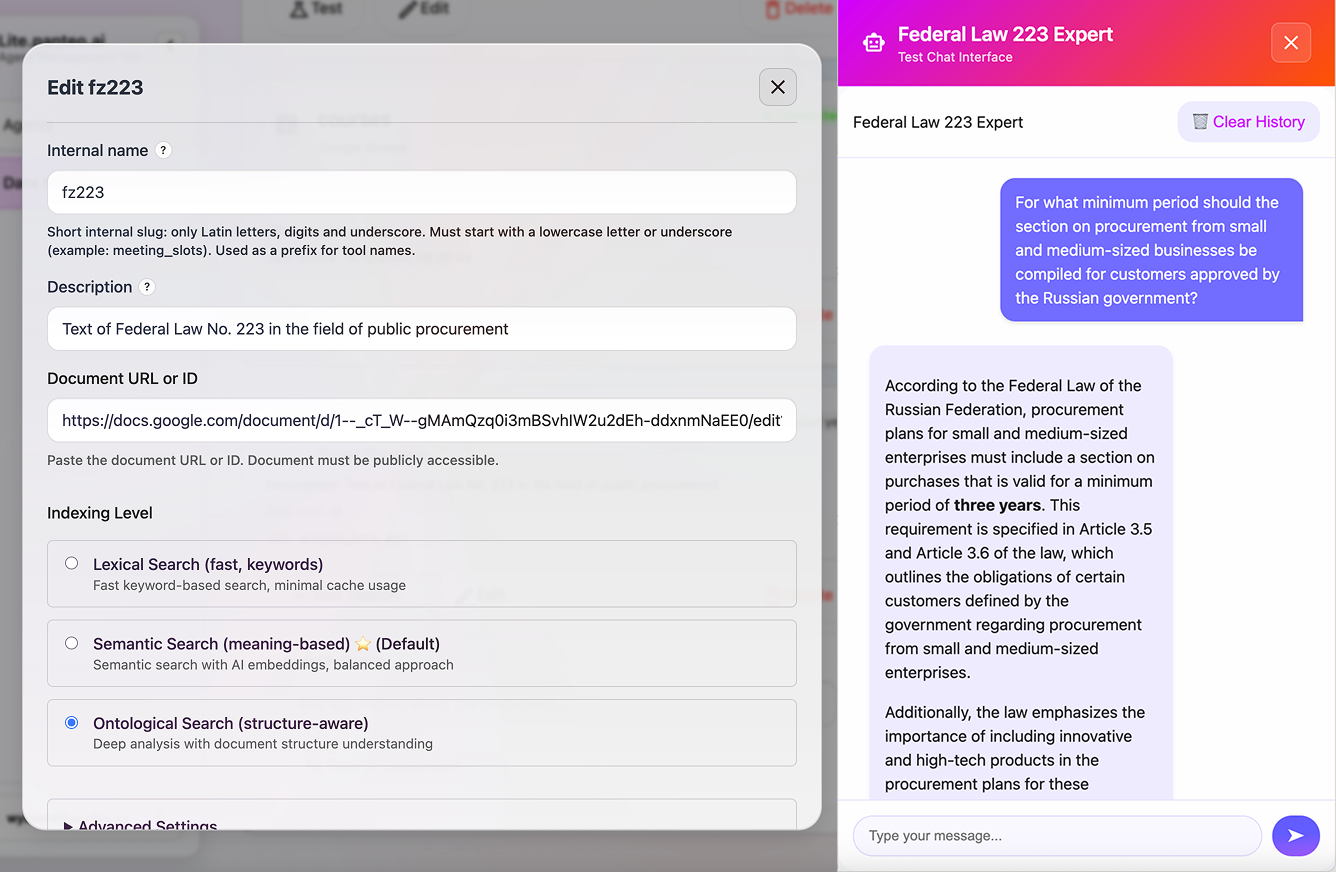Viewport: 1336px width, 872px height.
Task: Click the Test button in background toolbar
Action: pyautogui.click(x=316, y=8)
